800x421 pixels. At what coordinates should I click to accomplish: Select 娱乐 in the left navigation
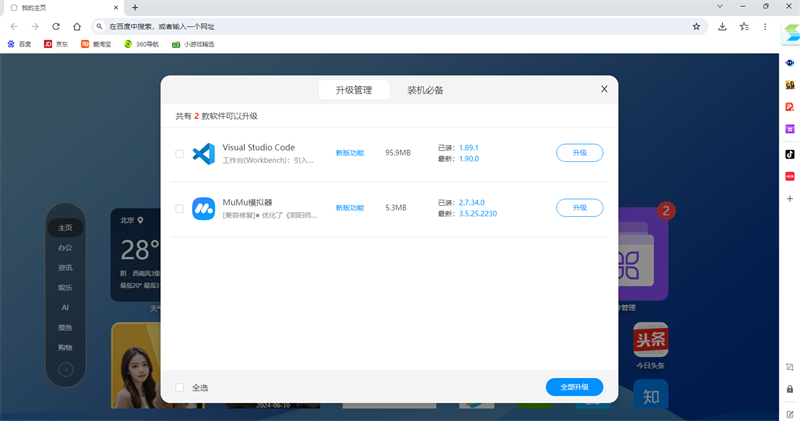[x=65, y=287]
